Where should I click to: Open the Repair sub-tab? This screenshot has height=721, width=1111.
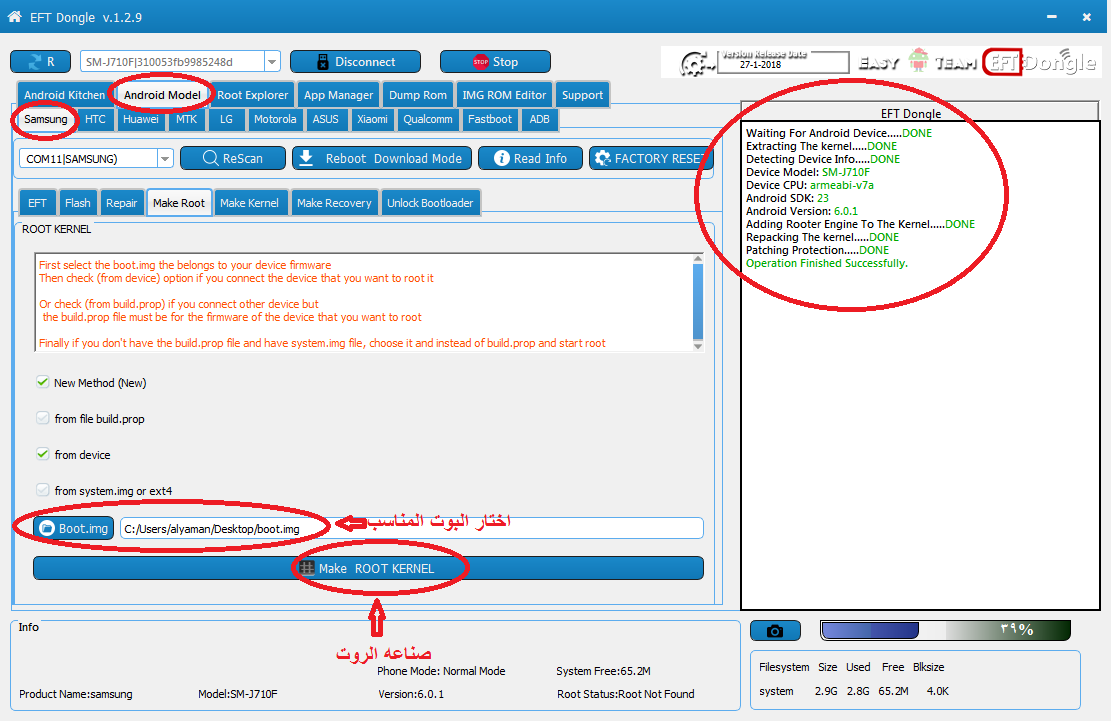121,203
